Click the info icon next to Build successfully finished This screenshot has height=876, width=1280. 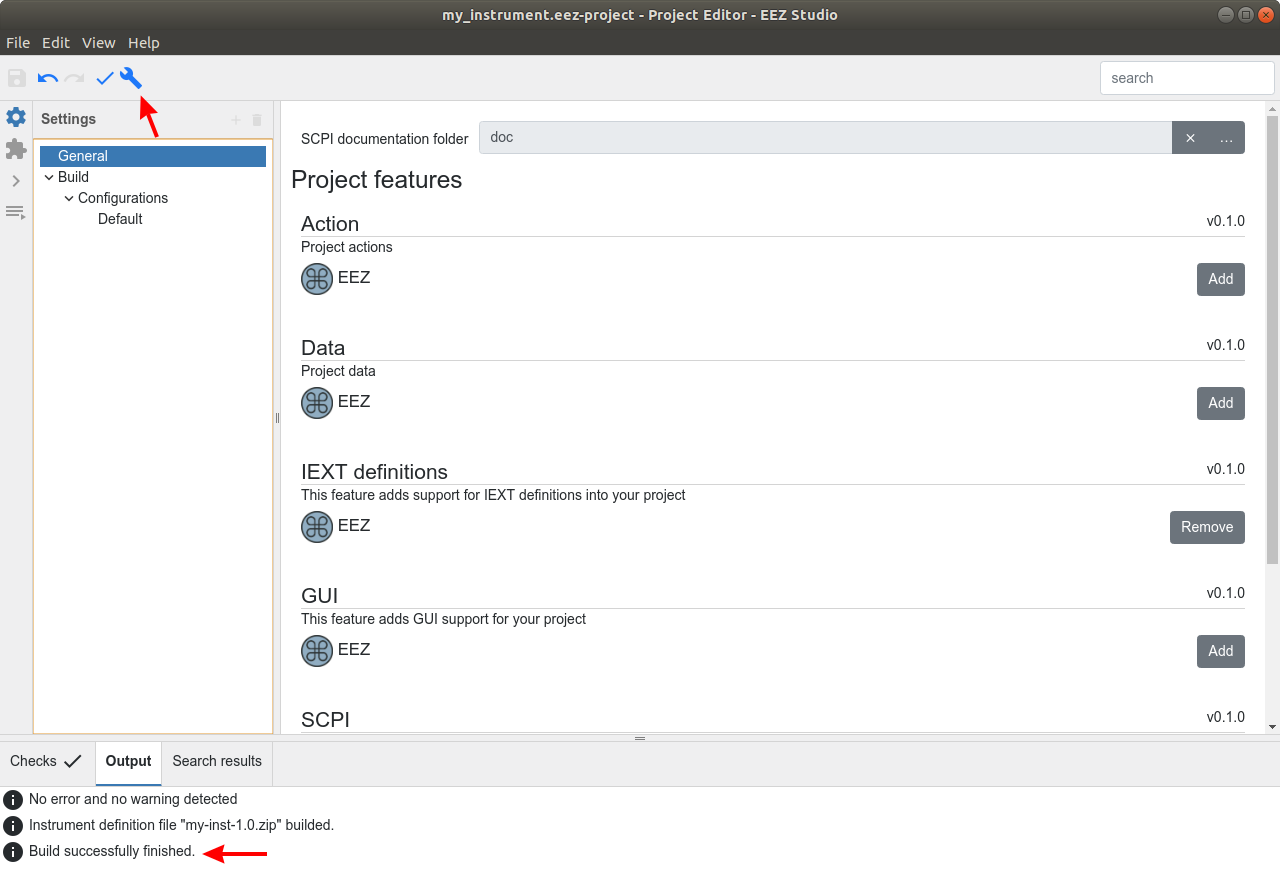(x=12, y=852)
